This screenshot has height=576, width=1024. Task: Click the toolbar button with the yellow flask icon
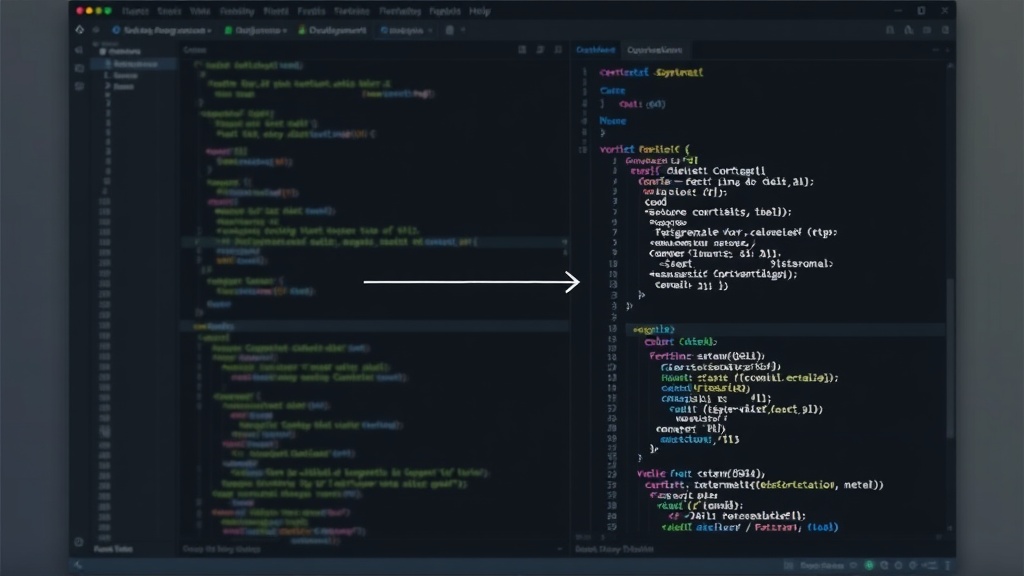click(332, 30)
